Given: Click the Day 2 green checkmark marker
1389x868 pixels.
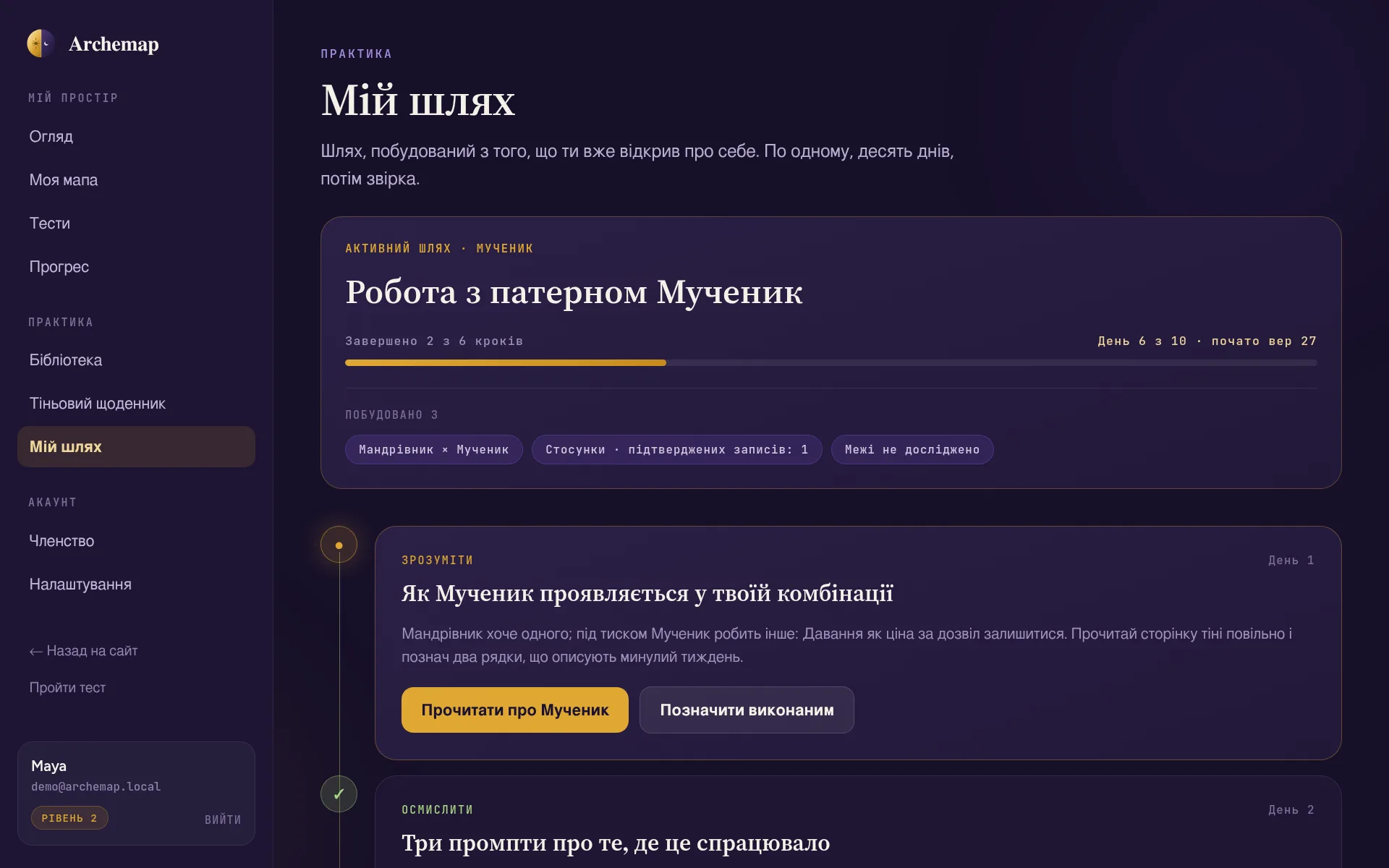Looking at the screenshot, I should [339, 794].
